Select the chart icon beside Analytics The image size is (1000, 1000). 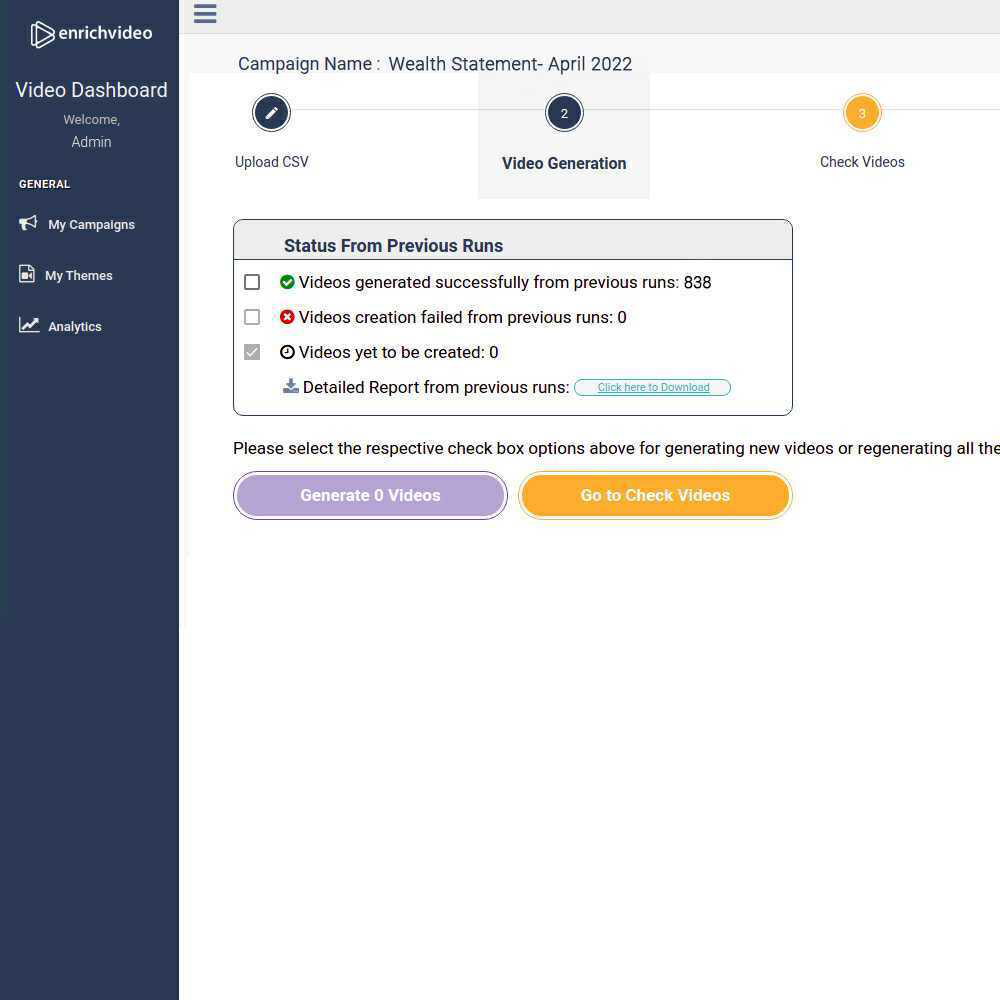click(x=28, y=324)
